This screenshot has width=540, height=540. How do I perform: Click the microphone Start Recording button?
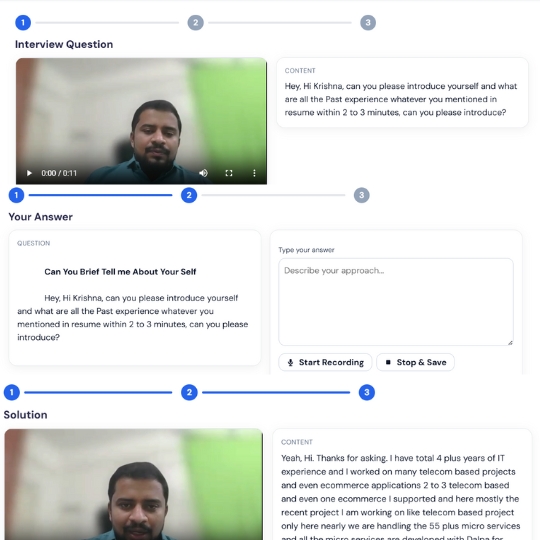[x=325, y=362]
